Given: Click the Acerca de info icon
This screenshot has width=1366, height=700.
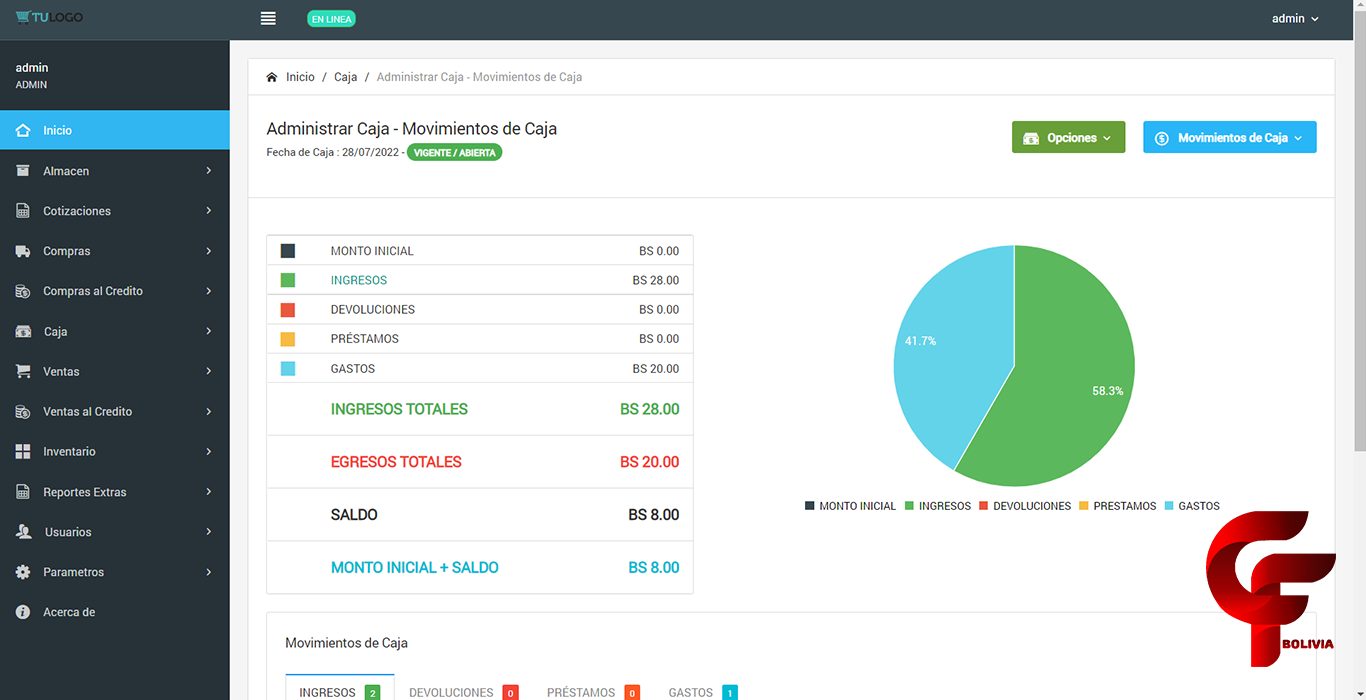Looking at the screenshot, I should click(23, 612).
